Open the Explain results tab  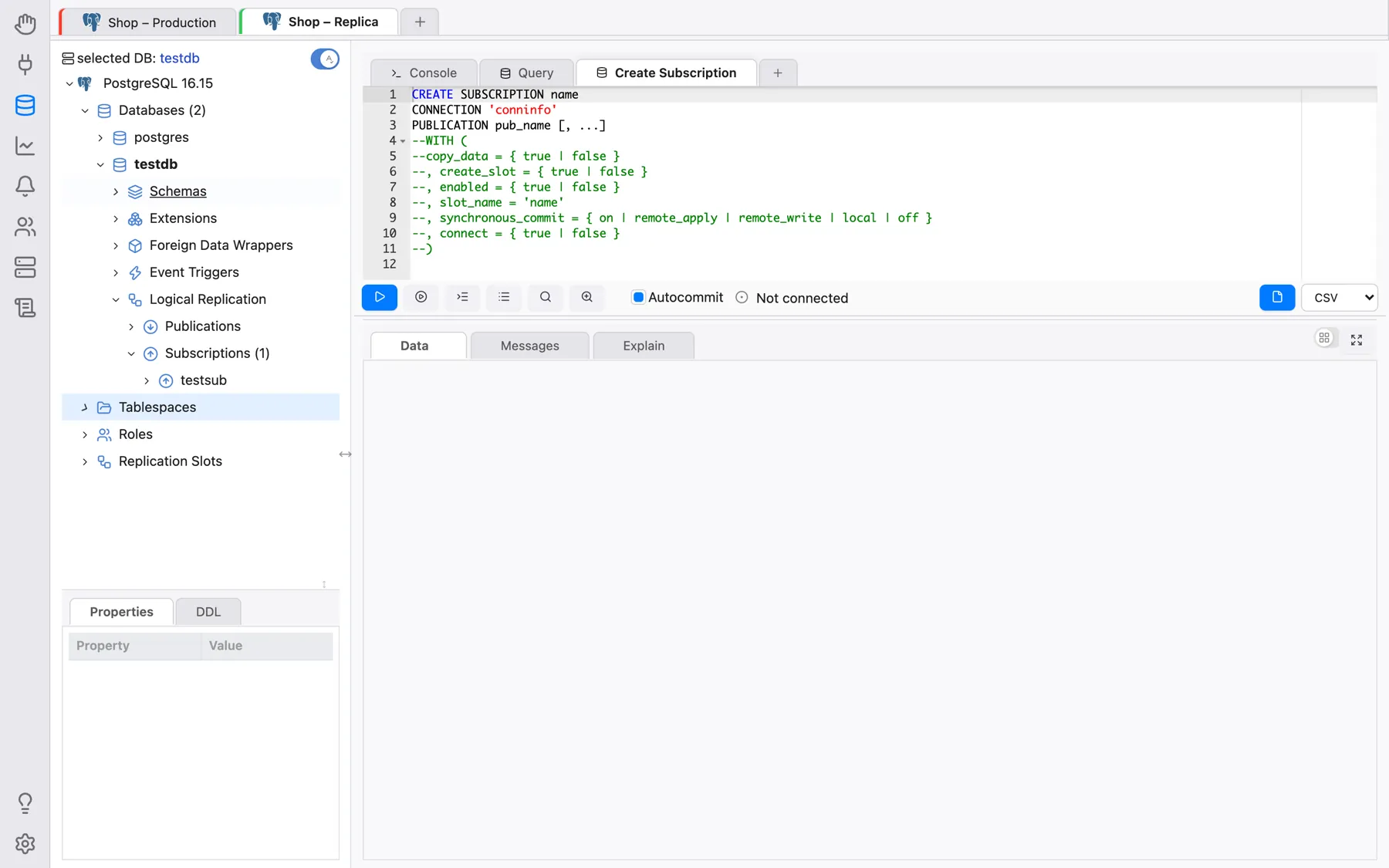pos(644,346)
